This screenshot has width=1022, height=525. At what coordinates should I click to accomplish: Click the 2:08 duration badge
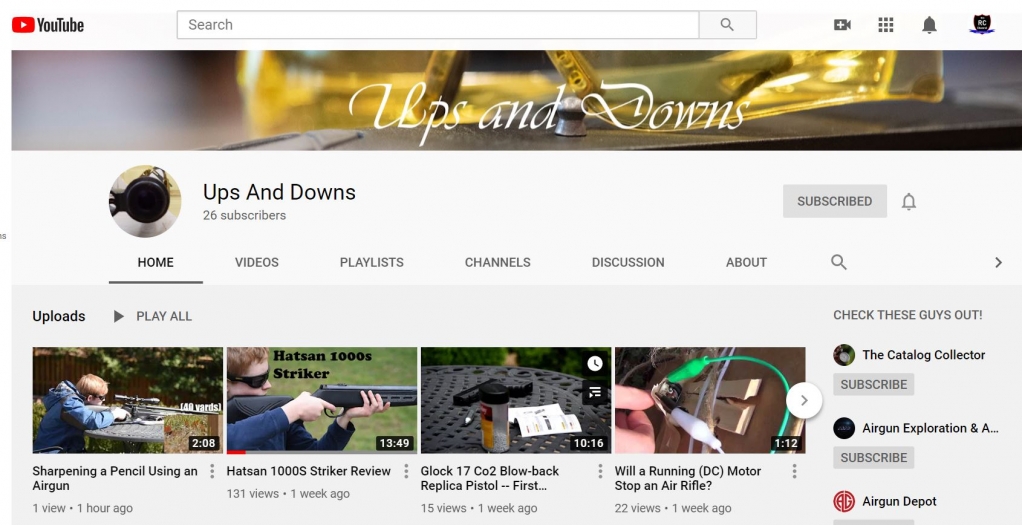click(x=203, y=443)
